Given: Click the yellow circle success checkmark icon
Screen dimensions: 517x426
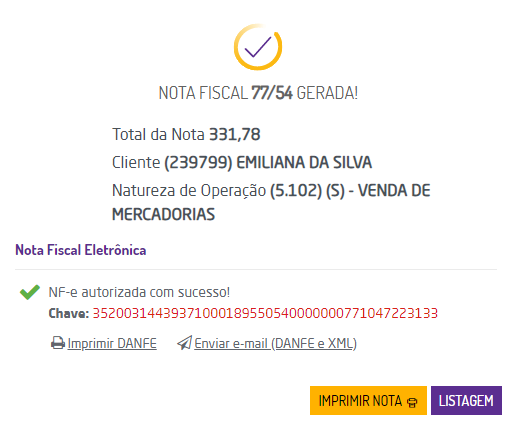Looking at the screenshot, I should (258, 47).
